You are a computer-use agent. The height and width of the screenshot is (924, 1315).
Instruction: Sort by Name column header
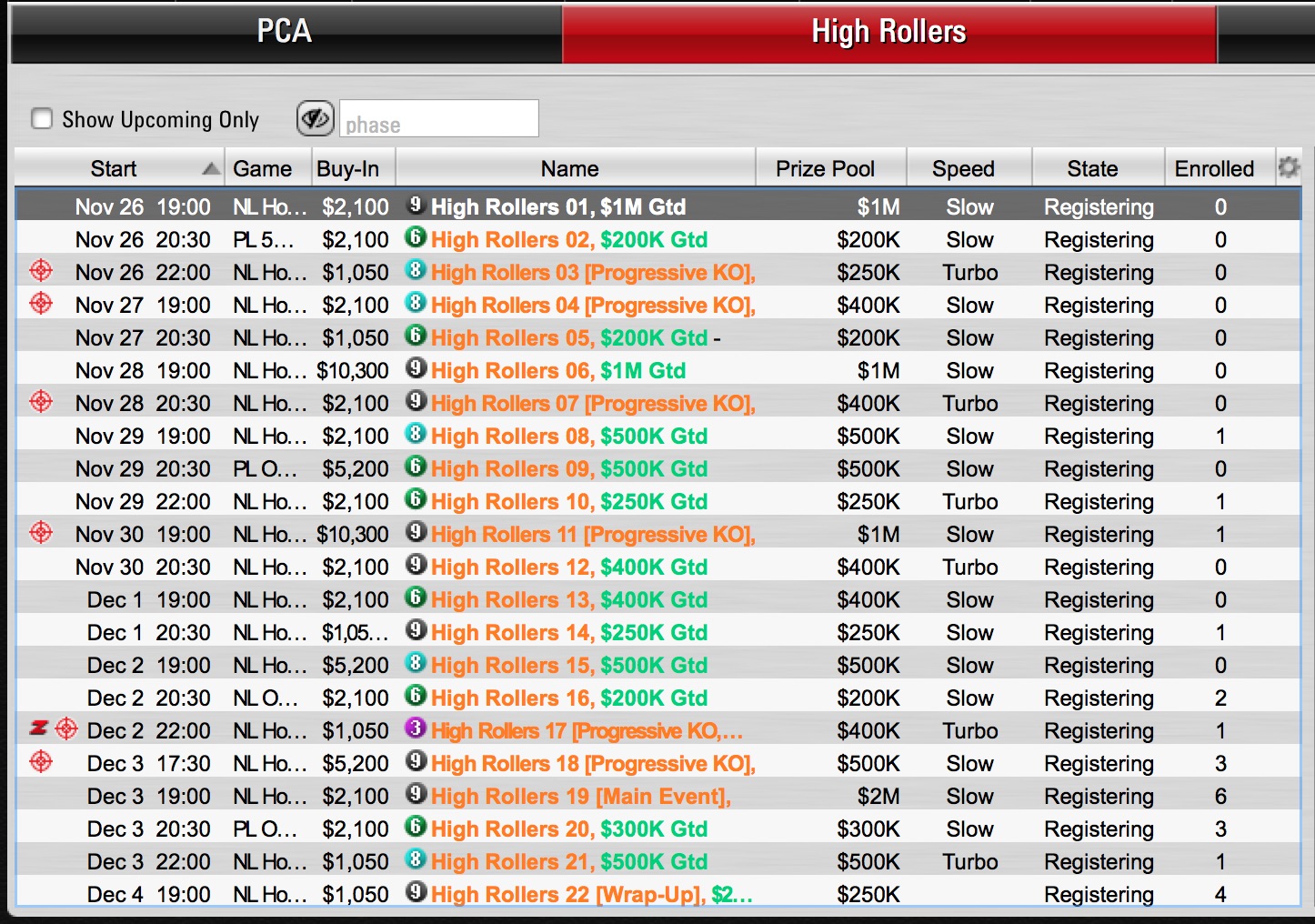coord(576,168)
